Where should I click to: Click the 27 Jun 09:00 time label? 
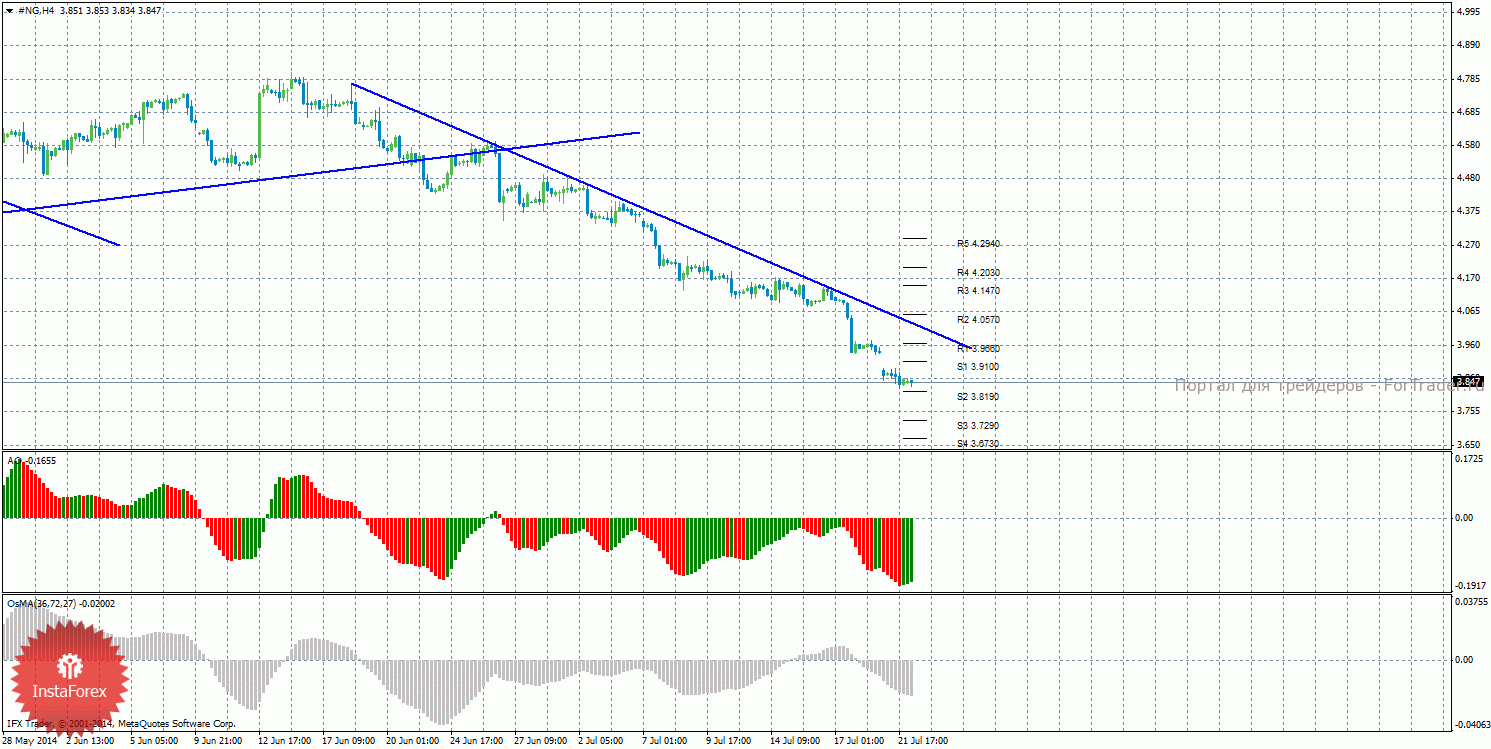540,741
